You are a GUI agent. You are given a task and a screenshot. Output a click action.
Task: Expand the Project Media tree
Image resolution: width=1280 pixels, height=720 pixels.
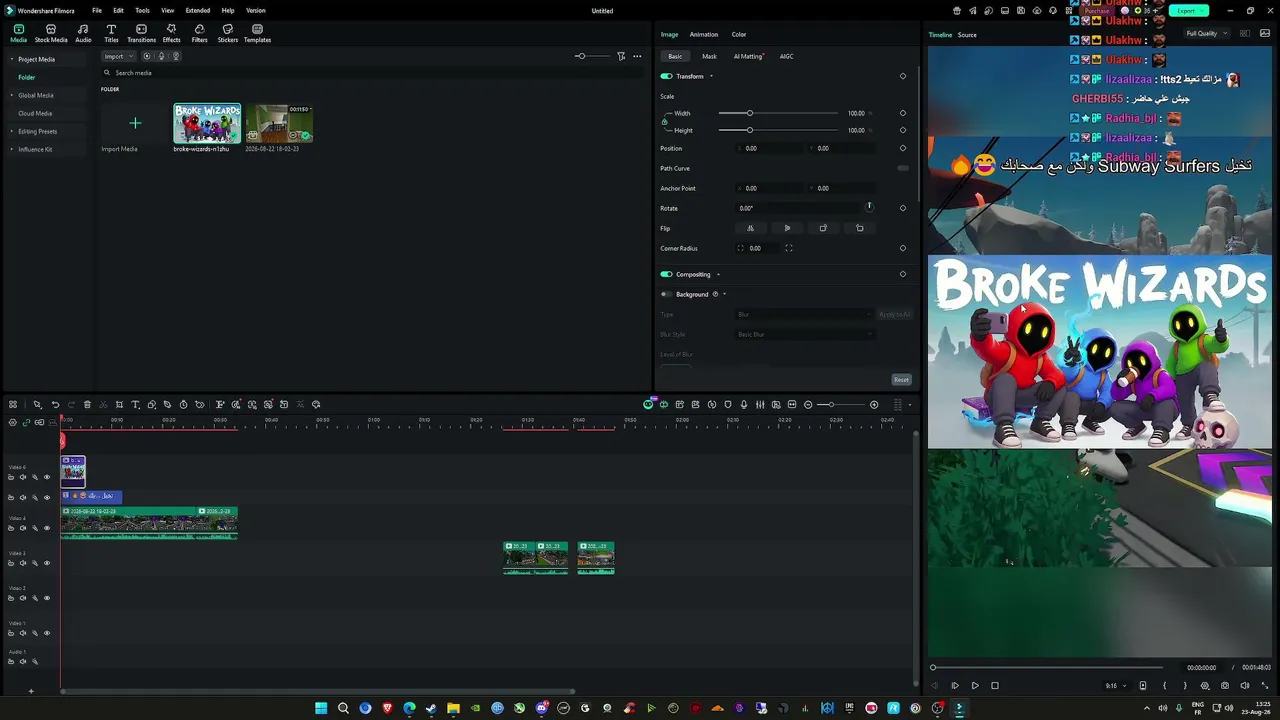coord(13,59)
